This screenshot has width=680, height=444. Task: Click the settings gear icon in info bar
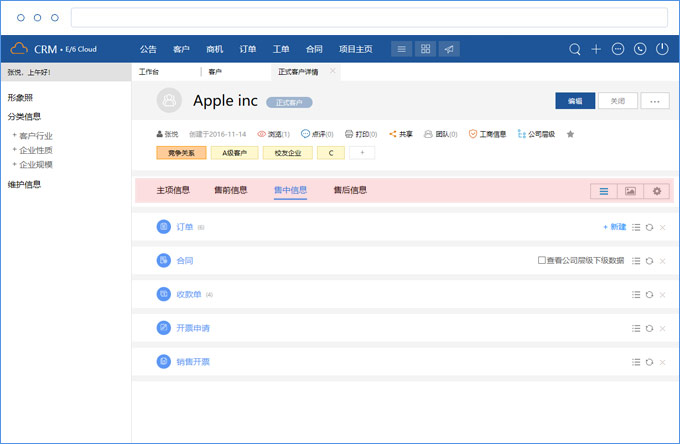pos(657,190)
